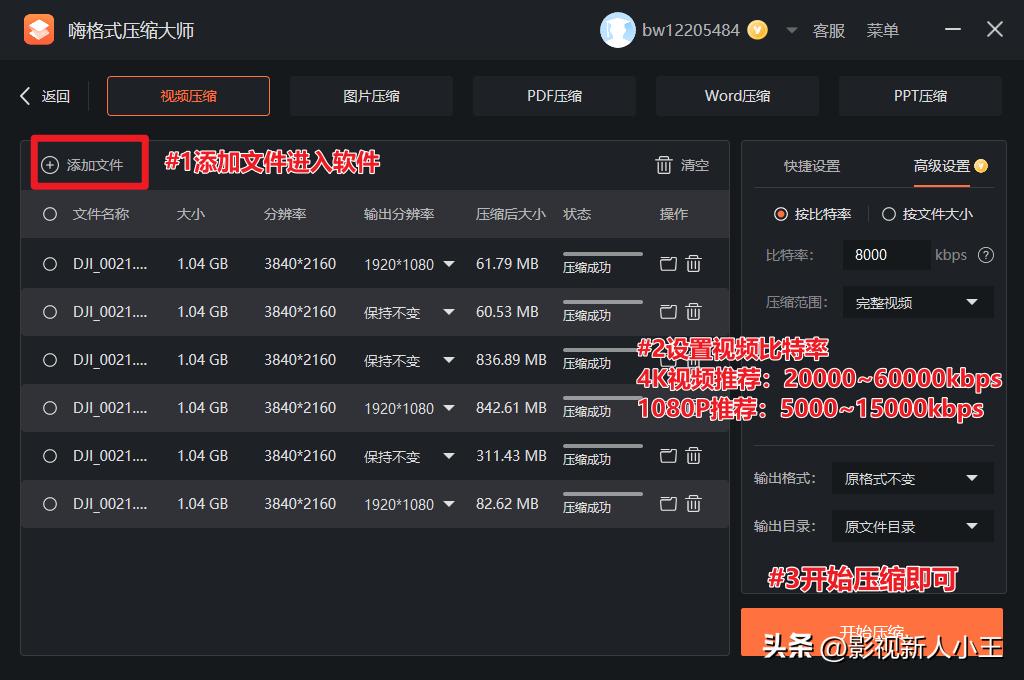Click the 输出分辨率 column header
Viewport: 1024px width, 680px height.
click(399, 214)
